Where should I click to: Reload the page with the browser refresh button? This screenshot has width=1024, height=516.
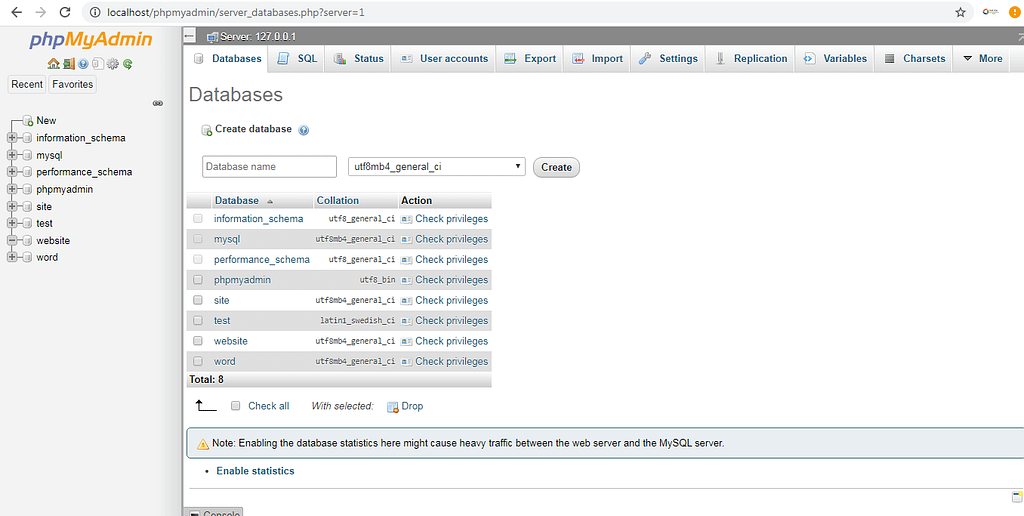[x=65, y=12]
